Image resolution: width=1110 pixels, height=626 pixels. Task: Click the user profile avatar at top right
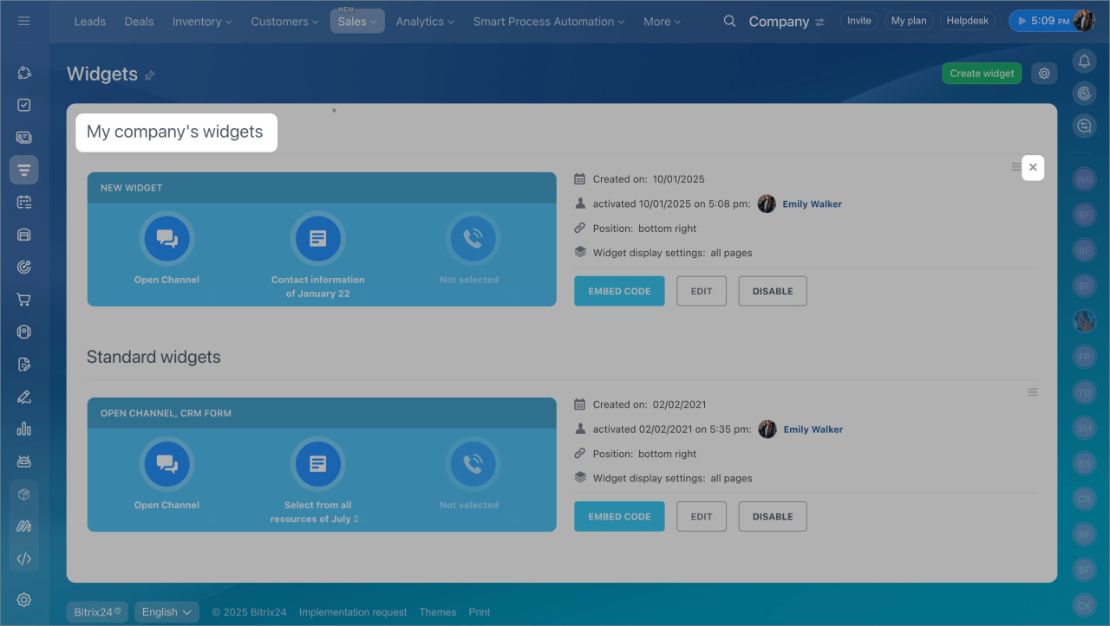pos(1084,21)
